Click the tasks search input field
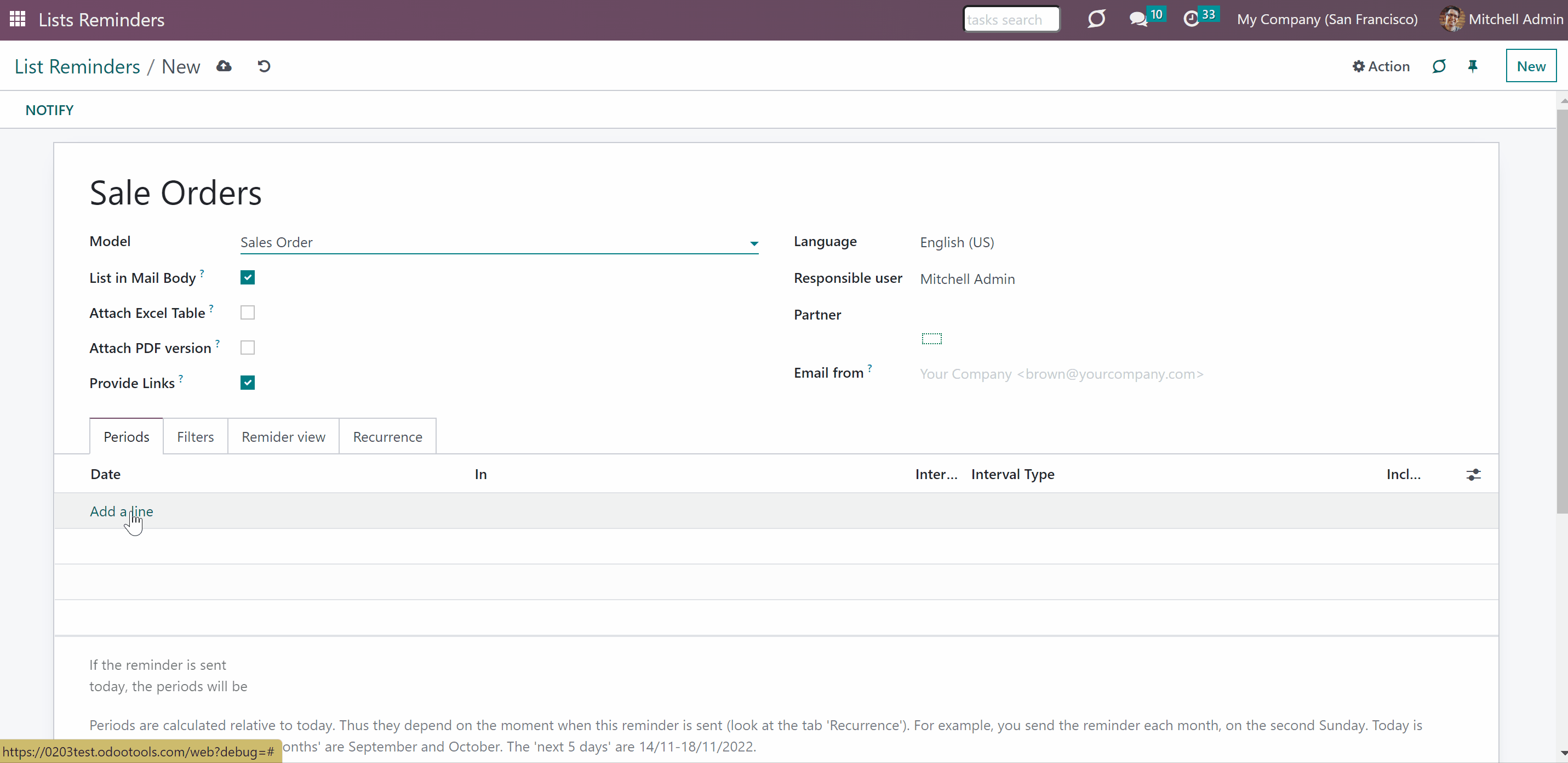The height and width of the screenshot is (763, 1568). [x=1011, y=20]
